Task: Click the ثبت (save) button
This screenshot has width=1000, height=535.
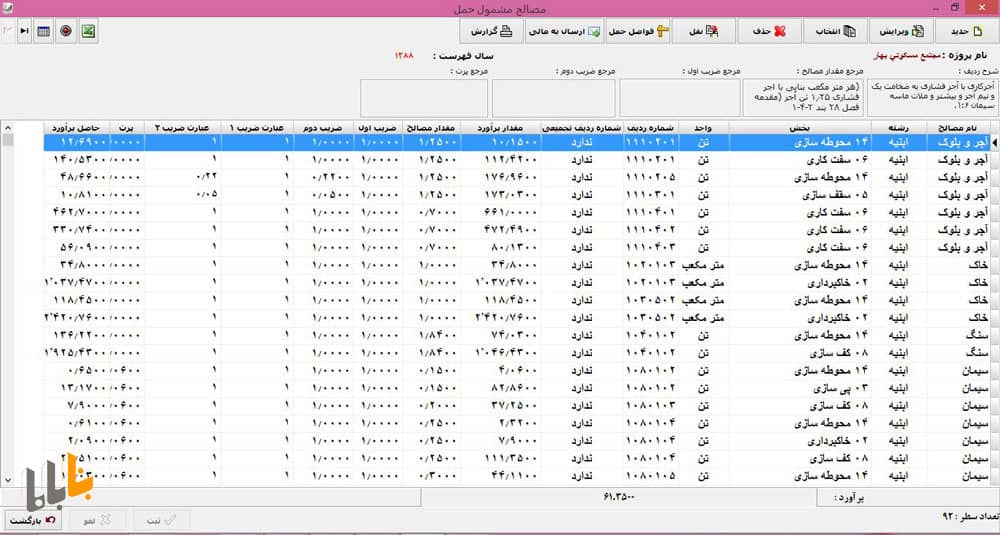Action: point(161,520)
